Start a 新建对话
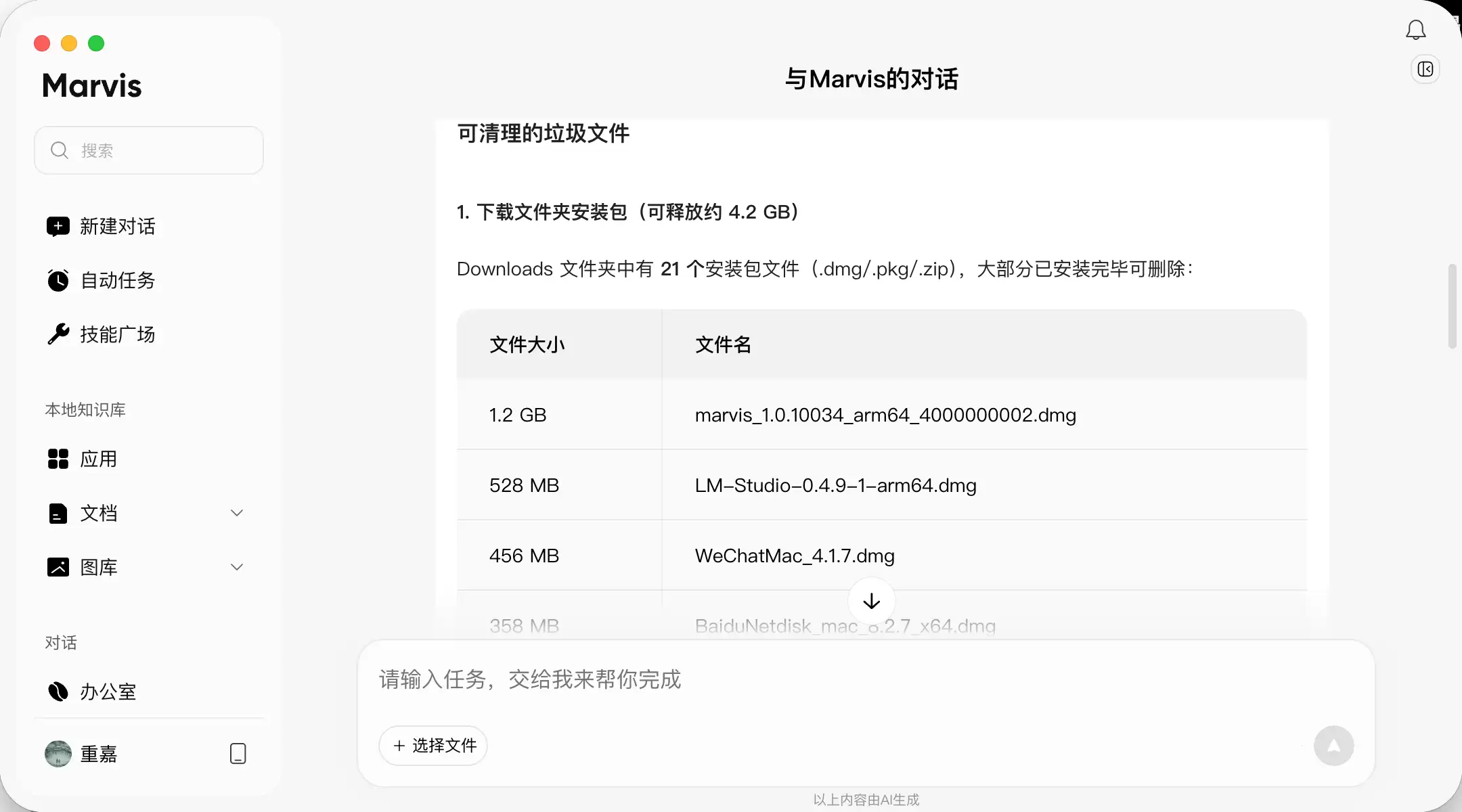The image size is (1462, 812). (x=118, y=226)
